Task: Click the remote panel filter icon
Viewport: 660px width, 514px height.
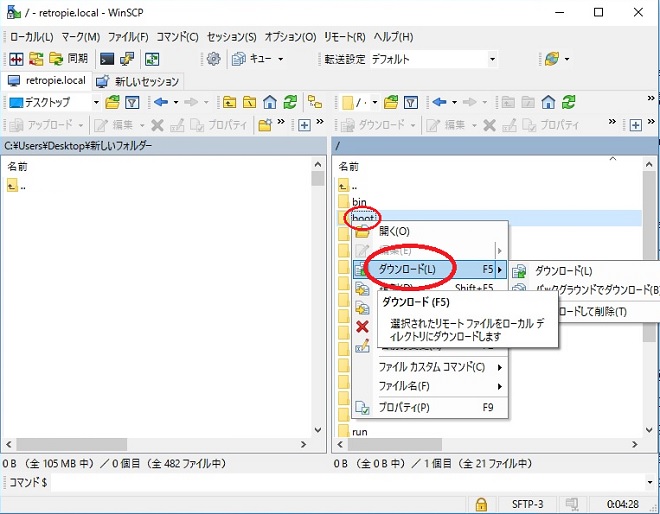Action: click(x=411, y=102)
